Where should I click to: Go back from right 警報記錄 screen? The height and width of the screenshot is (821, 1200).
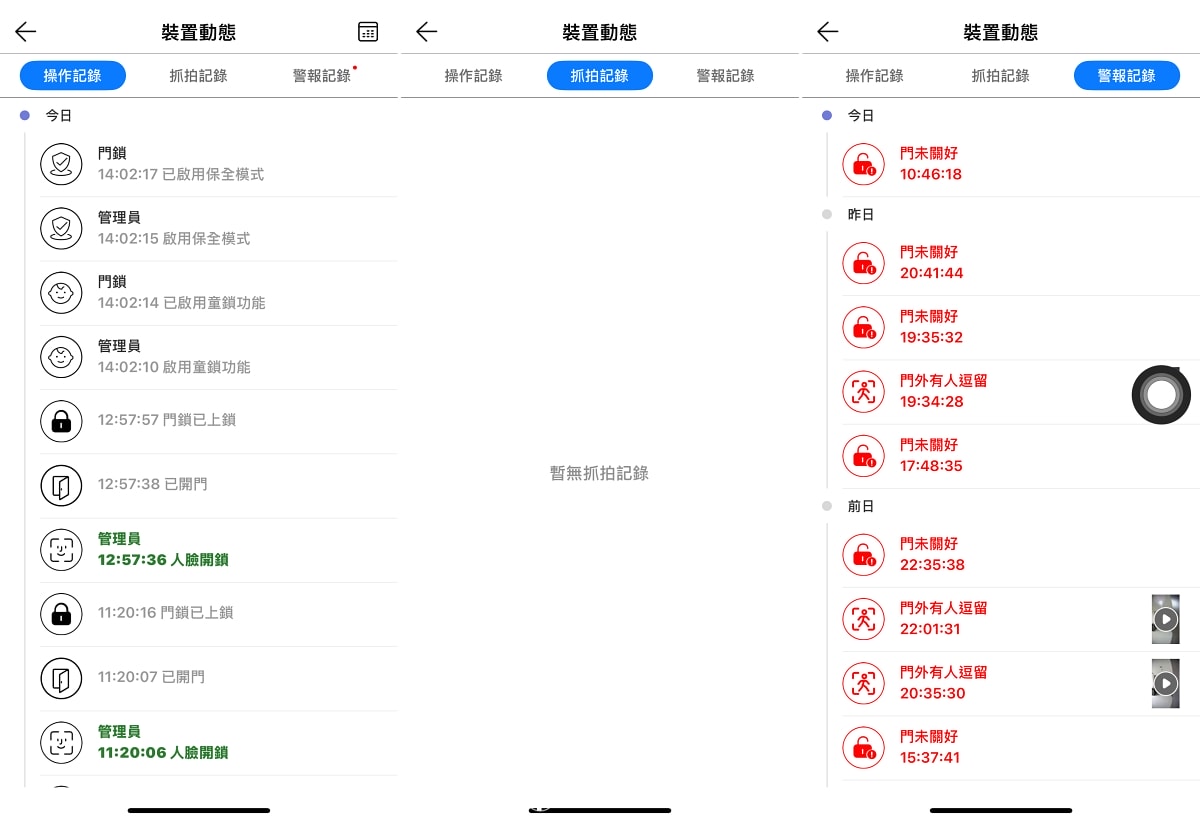coord(828,32)
